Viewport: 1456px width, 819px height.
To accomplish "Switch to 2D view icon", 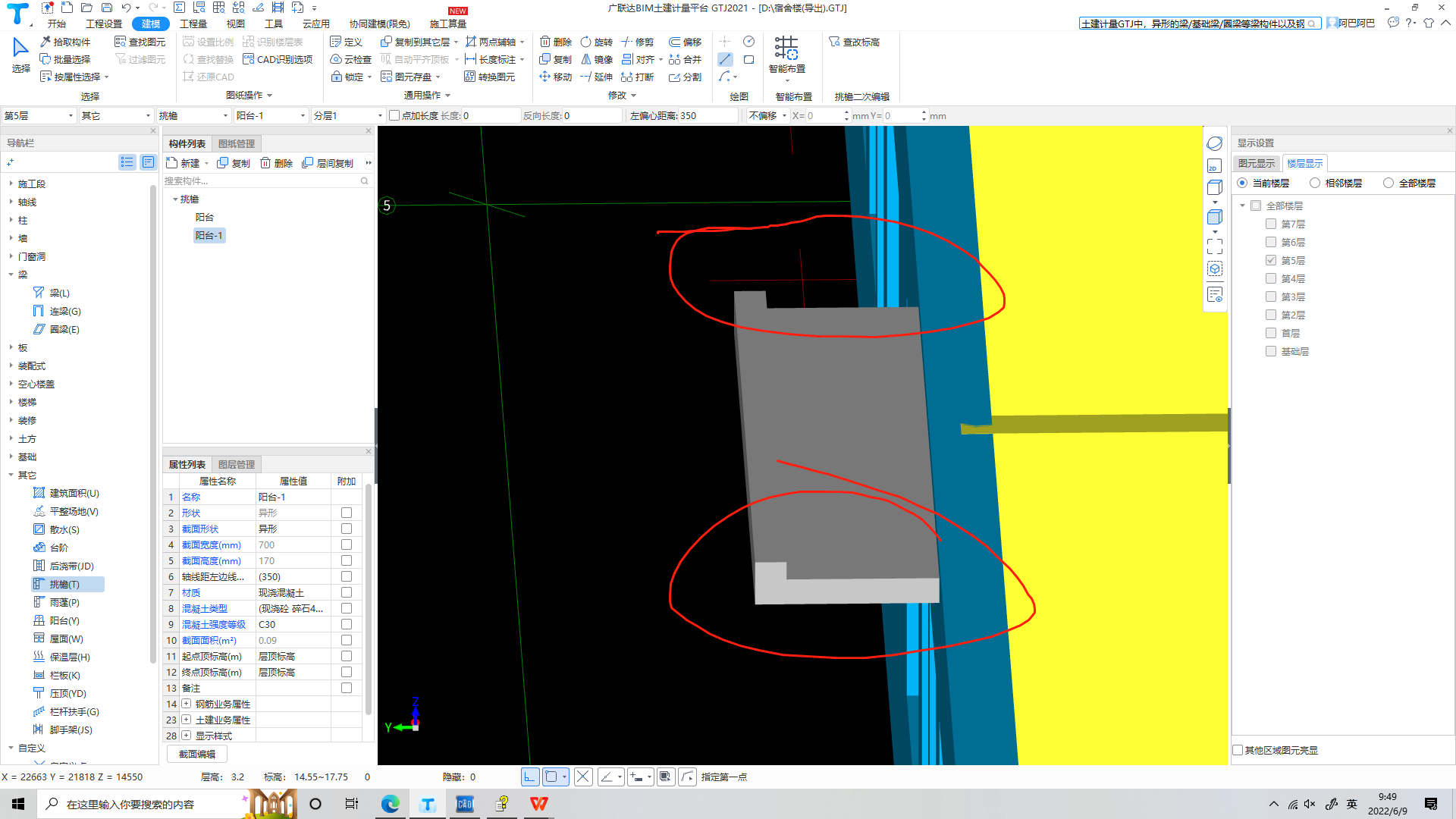I will [1214, 166].
